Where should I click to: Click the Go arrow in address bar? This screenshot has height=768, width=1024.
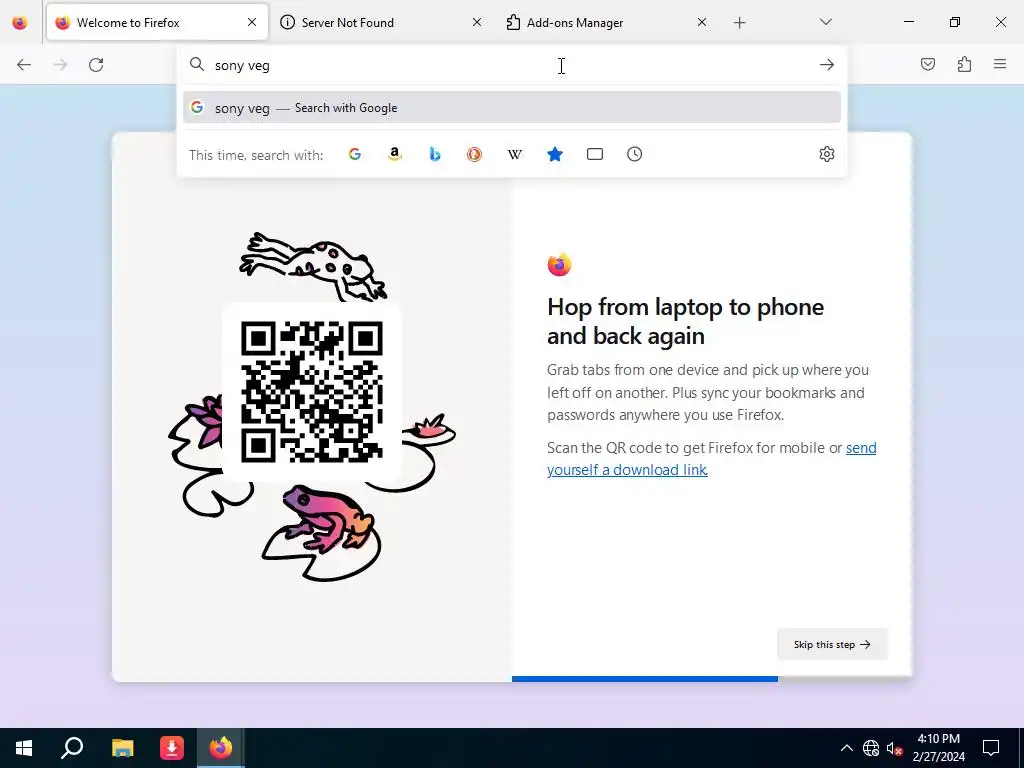[x=827, y=65]
